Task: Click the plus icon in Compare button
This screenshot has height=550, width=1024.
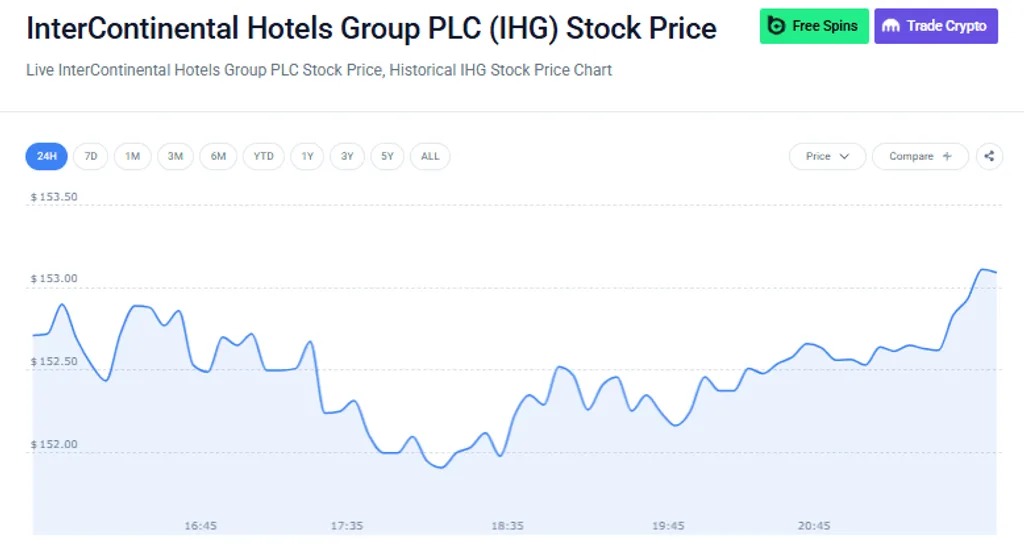Action: pos(947,156)
